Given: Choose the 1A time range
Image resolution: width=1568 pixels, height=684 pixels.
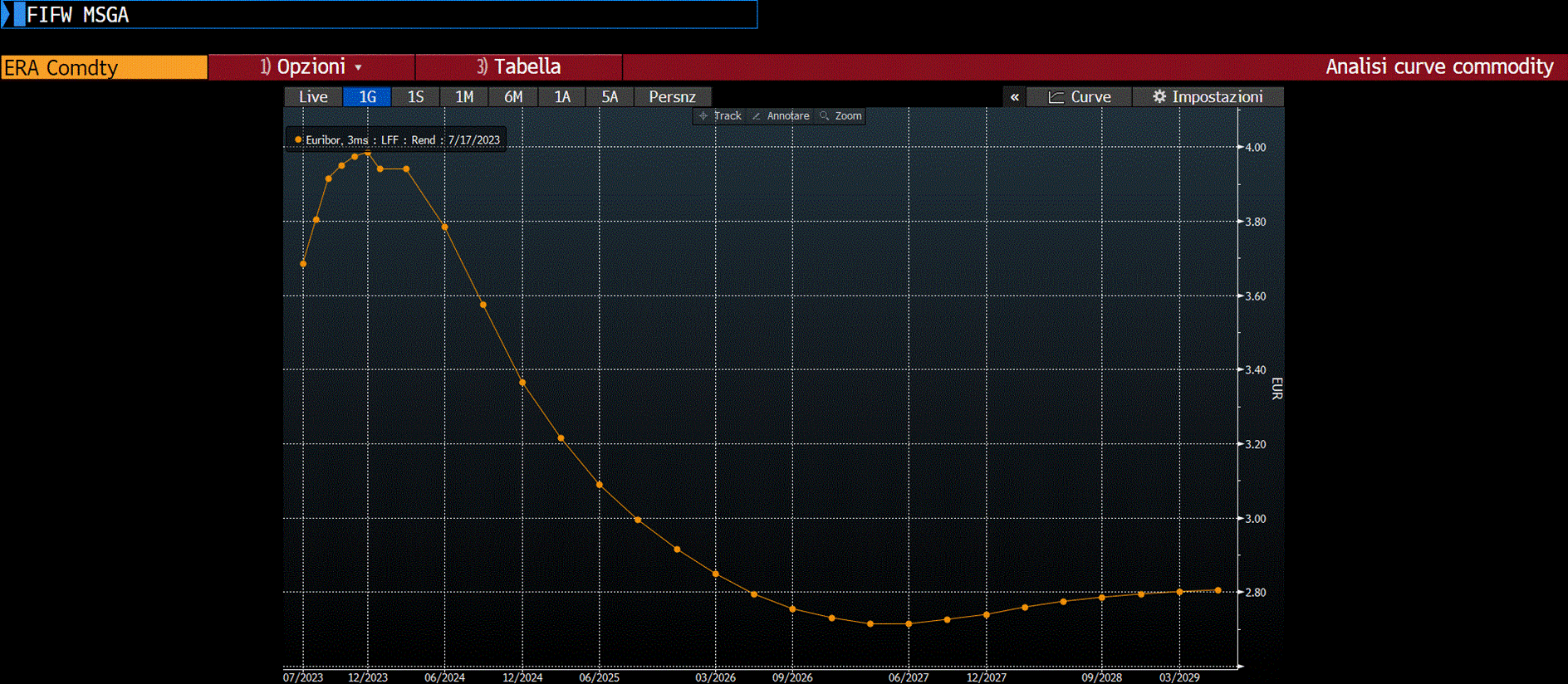Looking at the screenshot, I should tap(562, 97).
